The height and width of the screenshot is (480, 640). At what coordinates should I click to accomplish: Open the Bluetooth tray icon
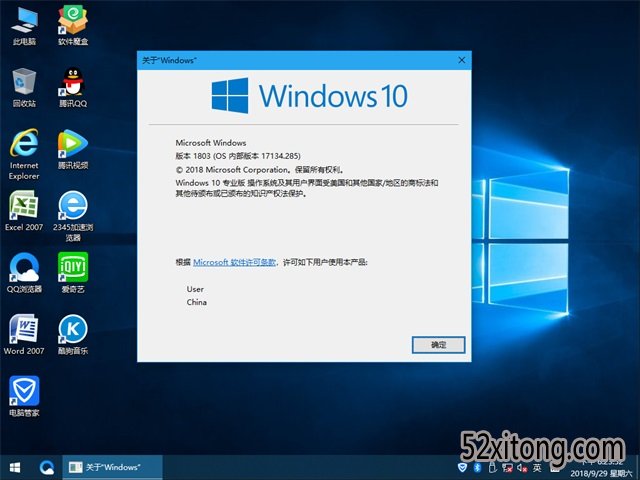(x=477, y=468)
